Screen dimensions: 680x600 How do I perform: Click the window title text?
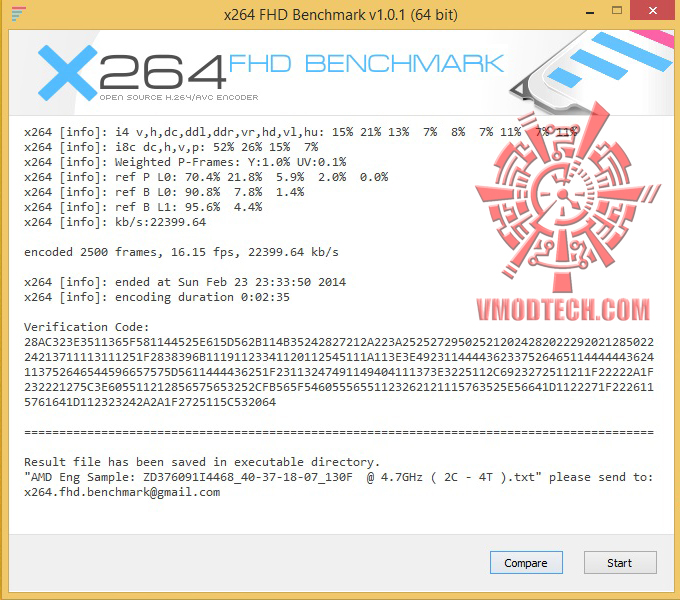[x=340, y=15]
